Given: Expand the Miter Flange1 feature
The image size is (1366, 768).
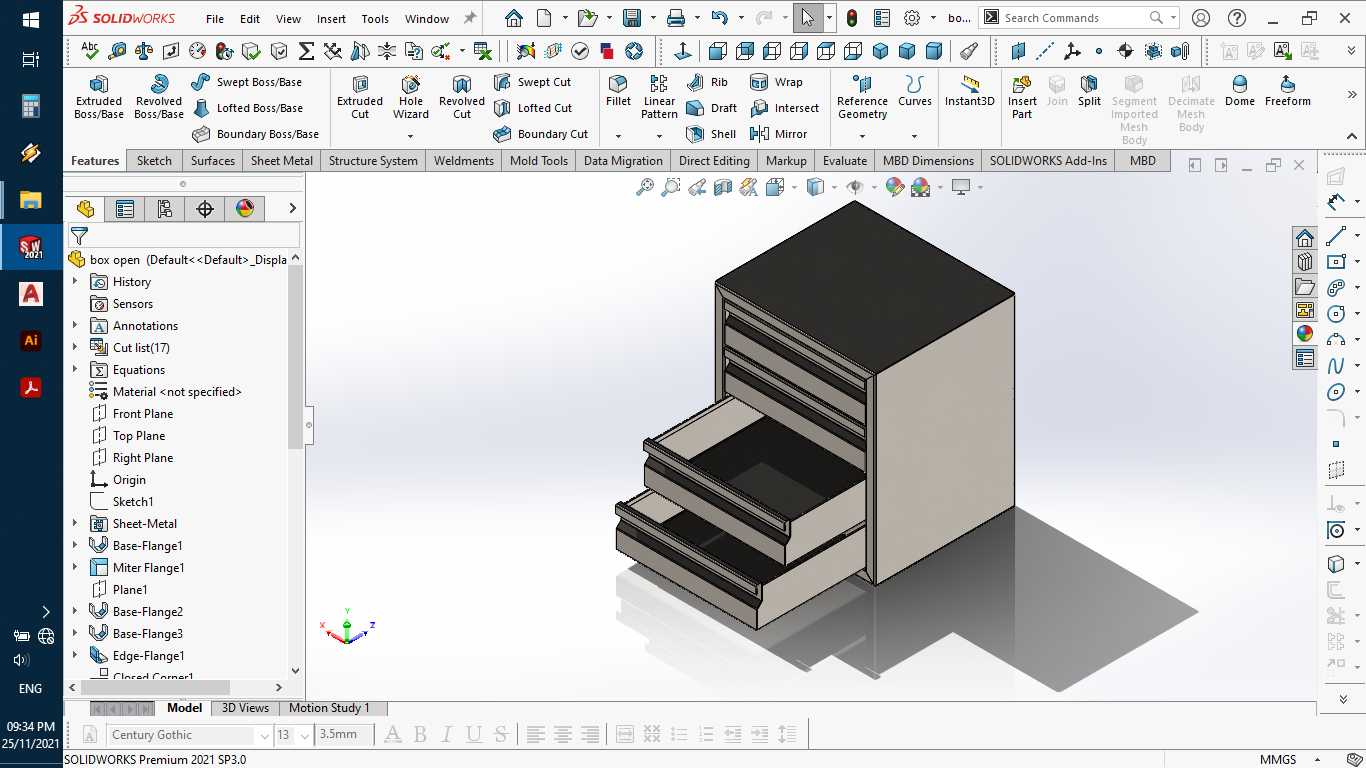Looking at the screenshot, I should [x=75, y=568].
